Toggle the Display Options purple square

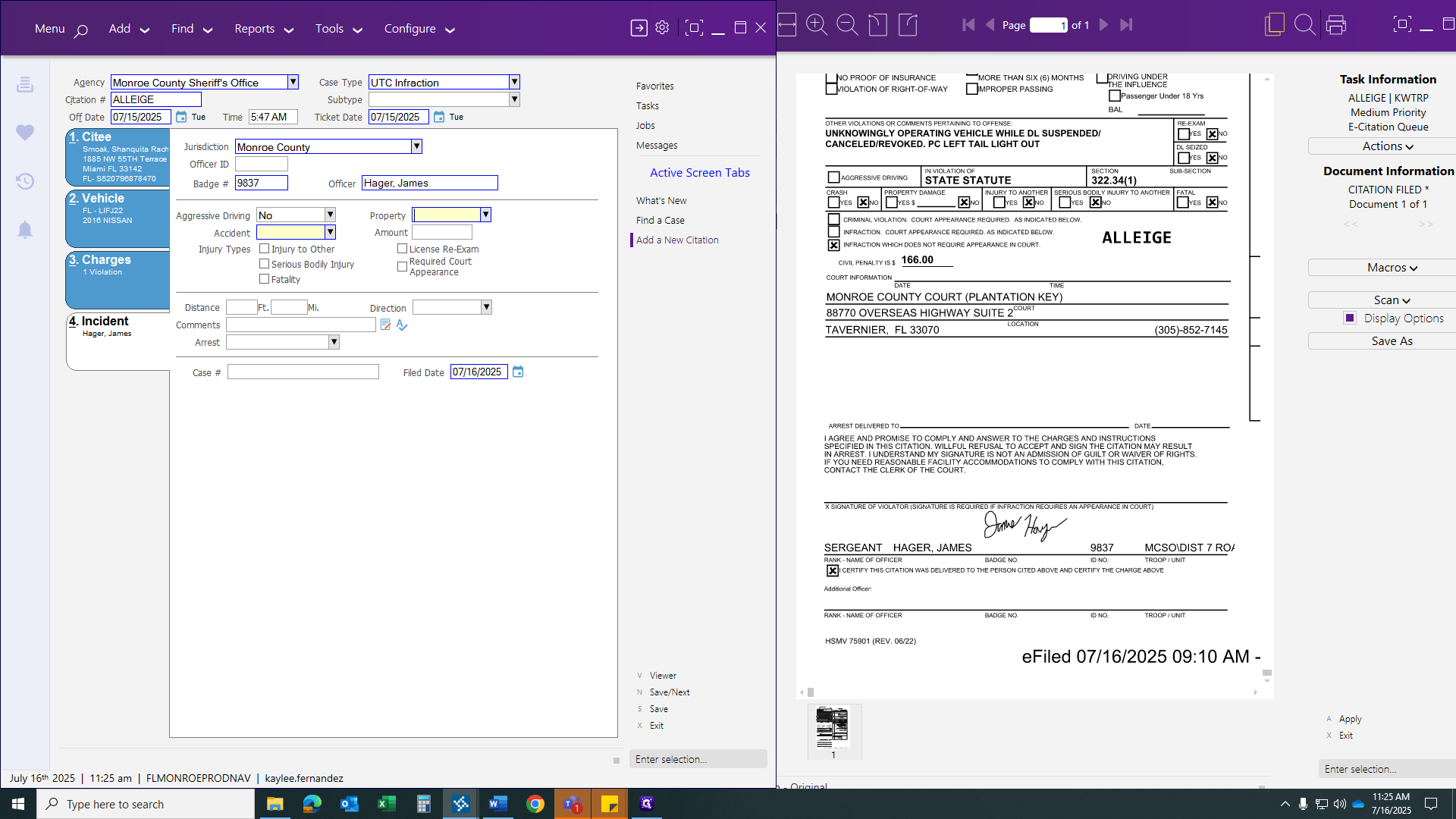pos(1349,318)
